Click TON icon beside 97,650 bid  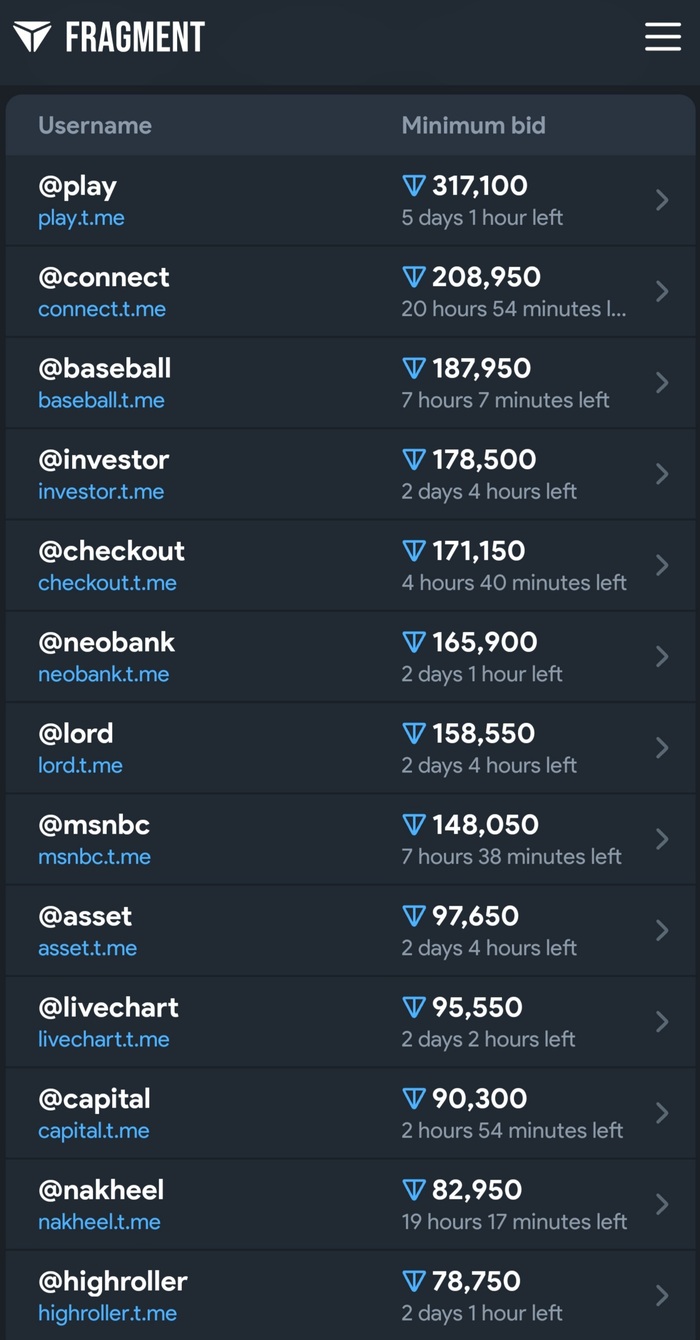pyautogui.click(x=414, y=916)
